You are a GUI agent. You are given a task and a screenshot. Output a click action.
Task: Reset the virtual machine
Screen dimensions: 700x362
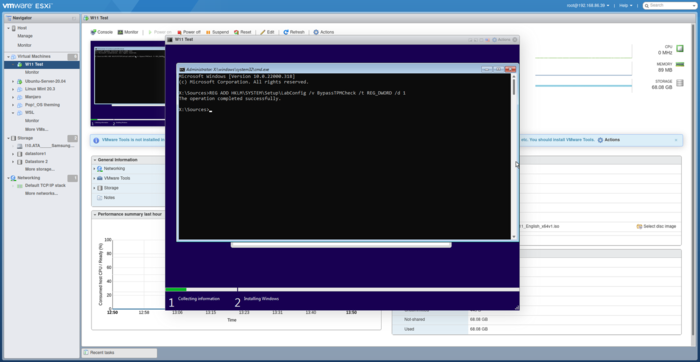click(242, 32)
